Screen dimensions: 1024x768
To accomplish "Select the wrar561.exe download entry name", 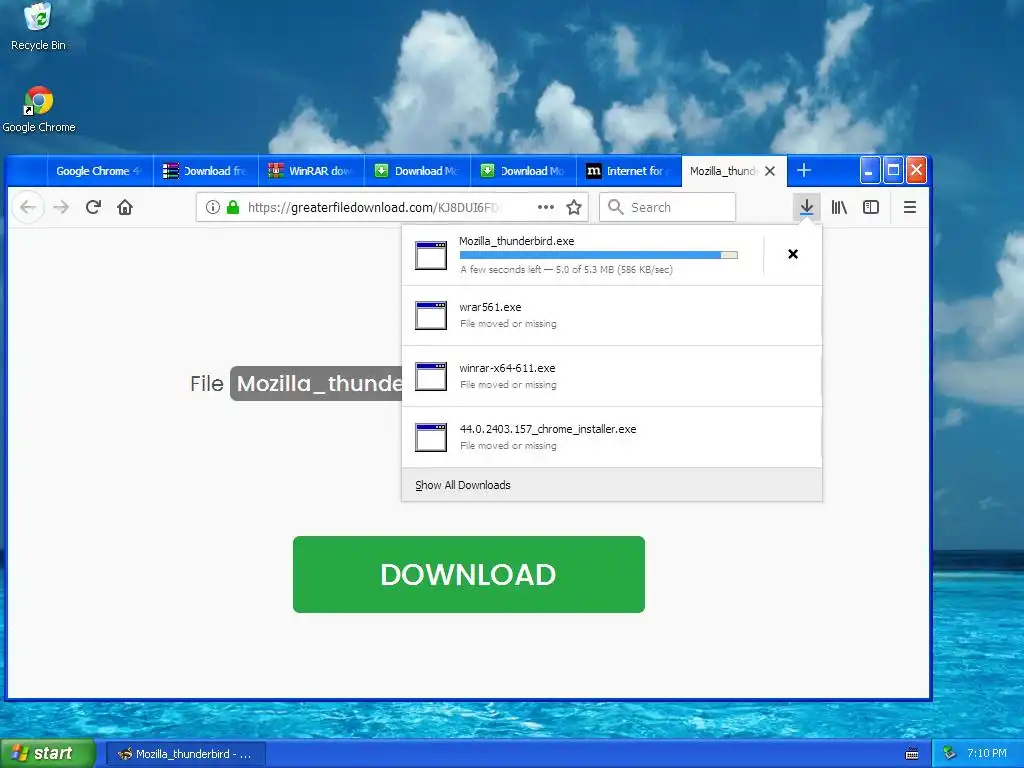I will coord(490,307).
